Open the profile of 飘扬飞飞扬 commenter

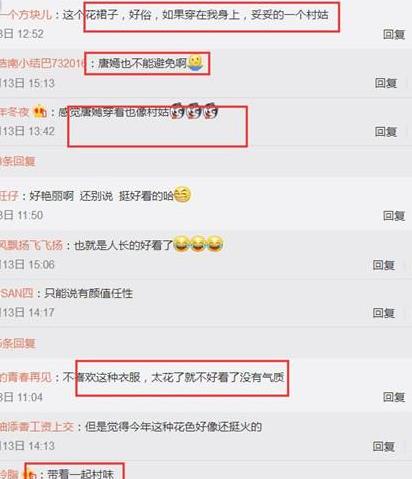31,246
